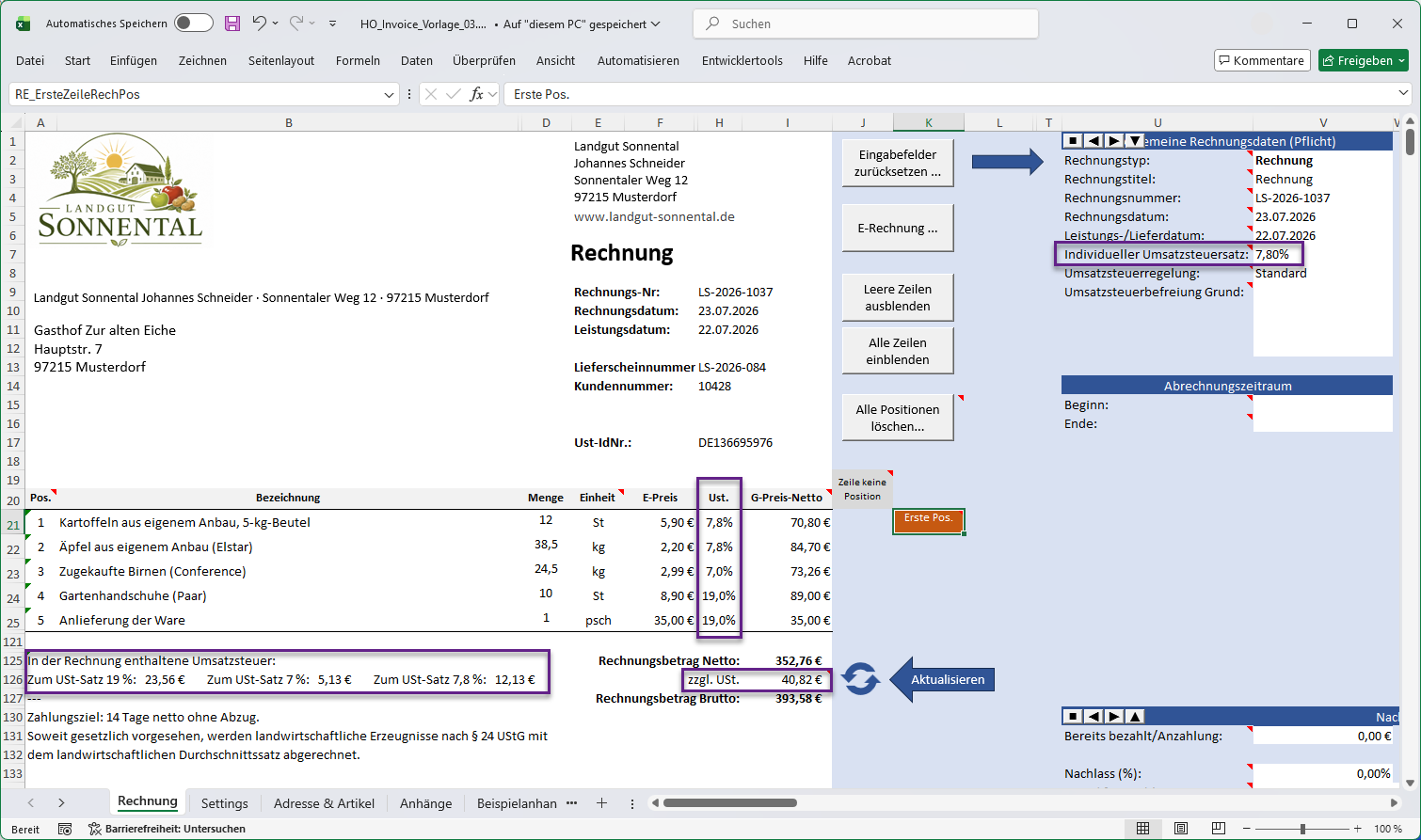Click the Zeile keine Position button

tap(862, 489)
